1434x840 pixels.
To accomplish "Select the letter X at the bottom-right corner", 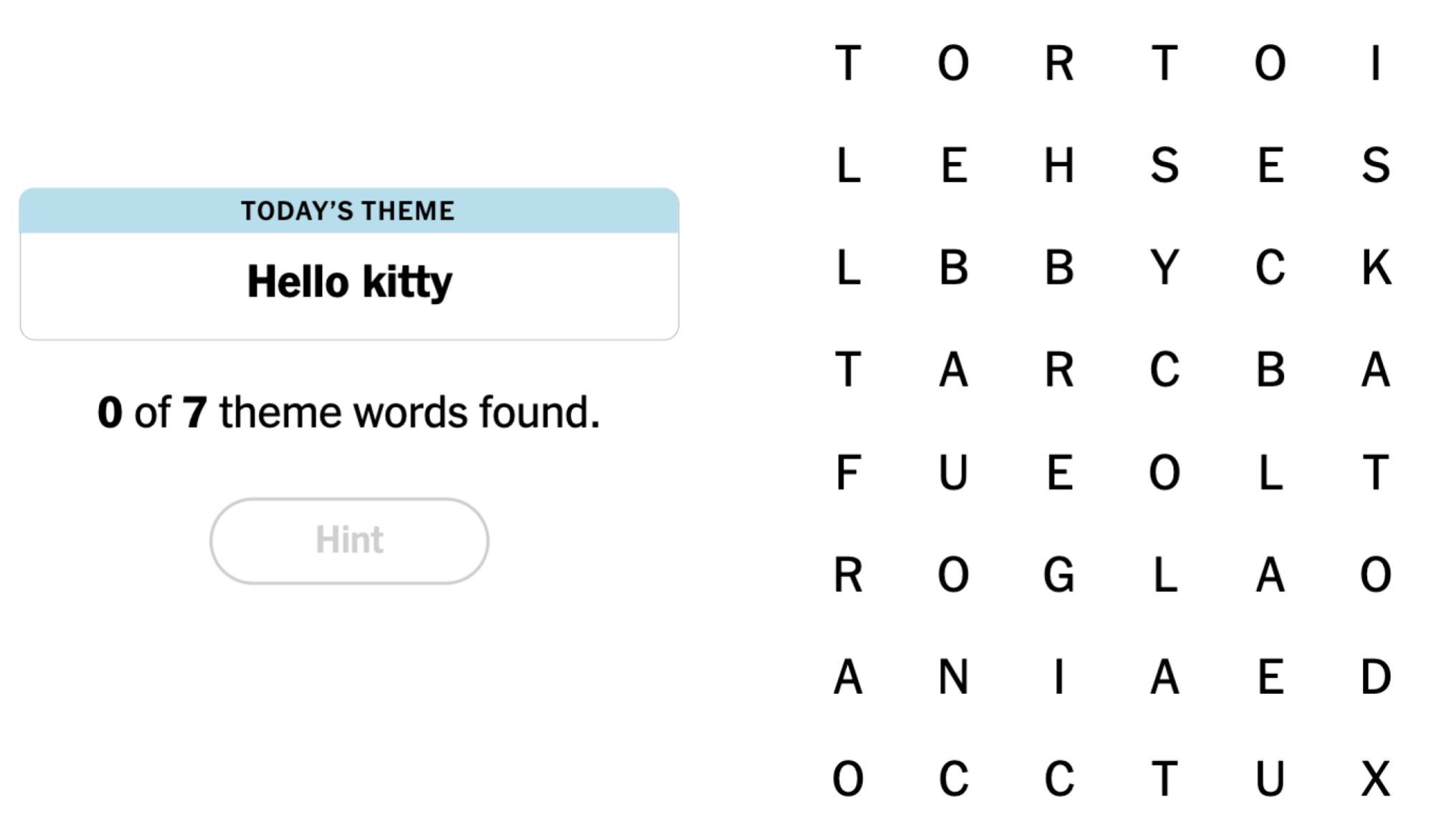I will (x=1375, y=775).
